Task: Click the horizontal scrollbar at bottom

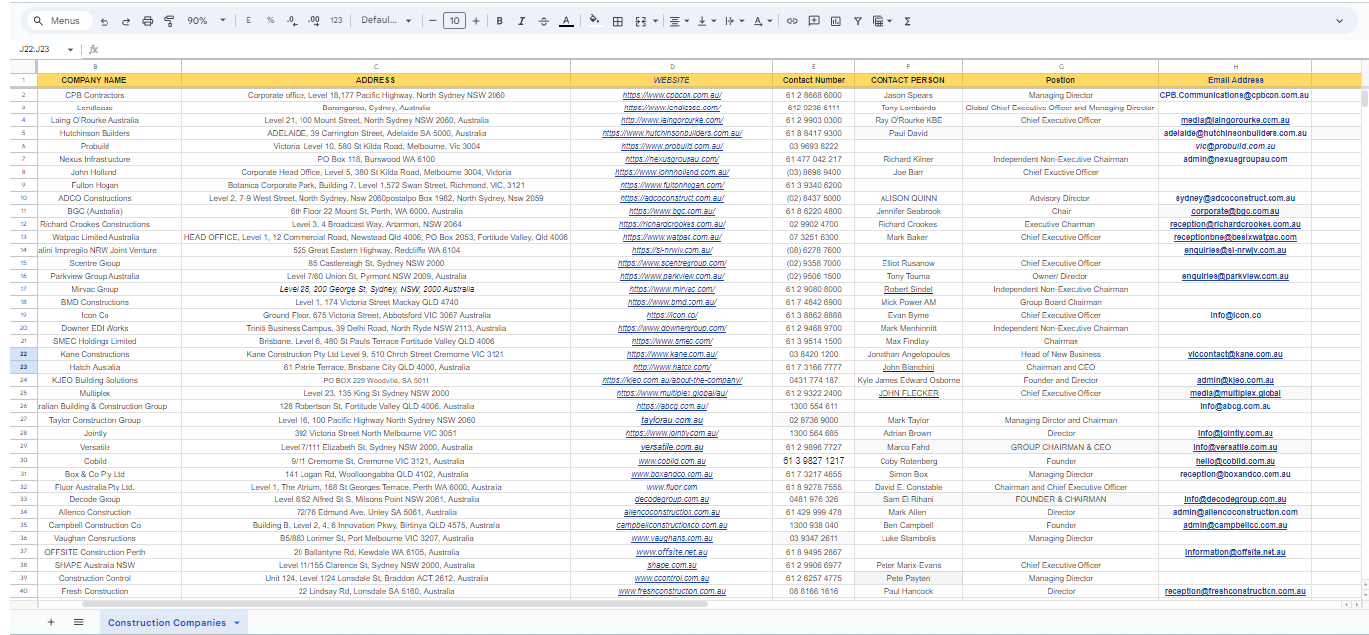Action: [x=395, y=604]
